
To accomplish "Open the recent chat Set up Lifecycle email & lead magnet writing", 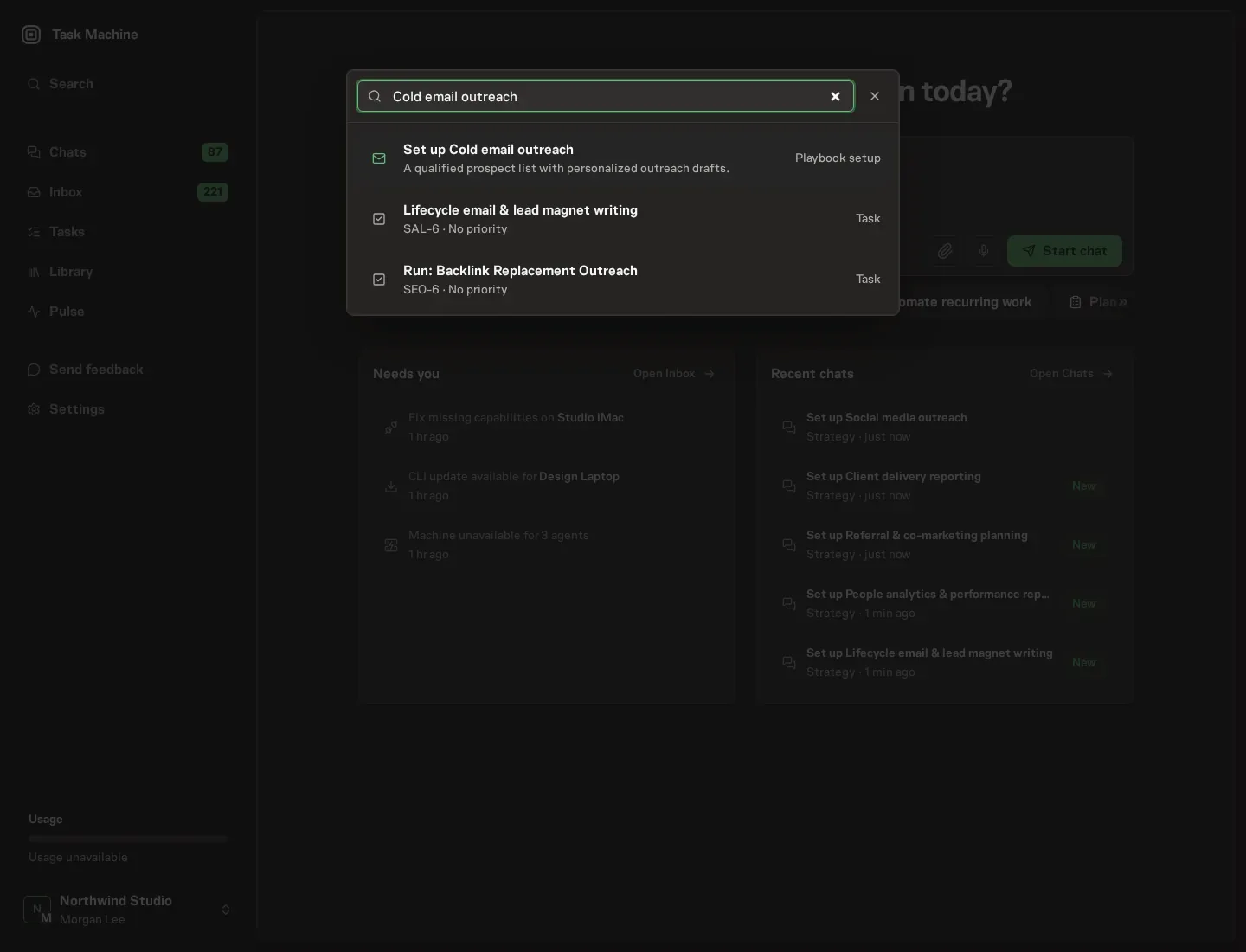I will (x=945, y=662).
